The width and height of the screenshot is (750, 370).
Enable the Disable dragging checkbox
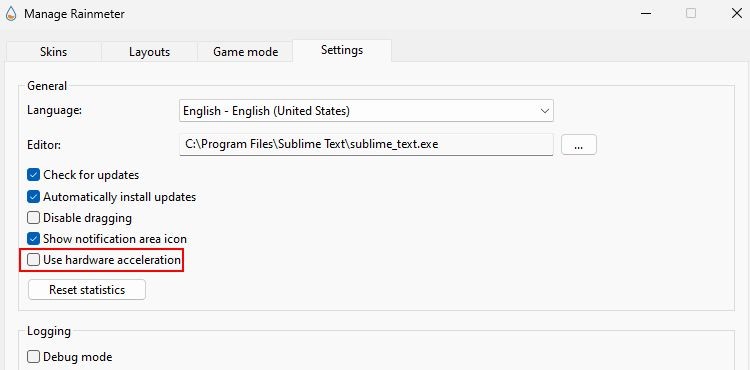pos(33,218)
